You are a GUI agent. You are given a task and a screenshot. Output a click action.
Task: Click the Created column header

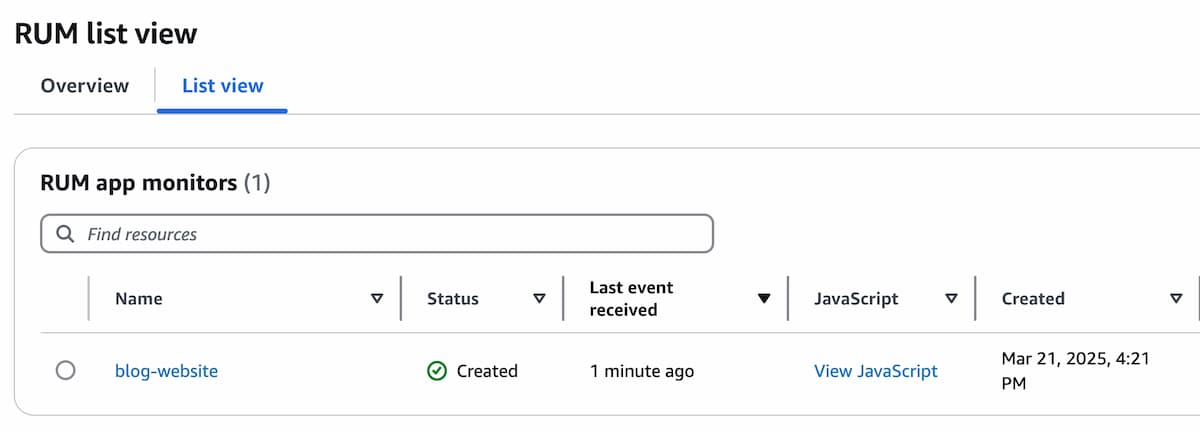coord(1033,299)
